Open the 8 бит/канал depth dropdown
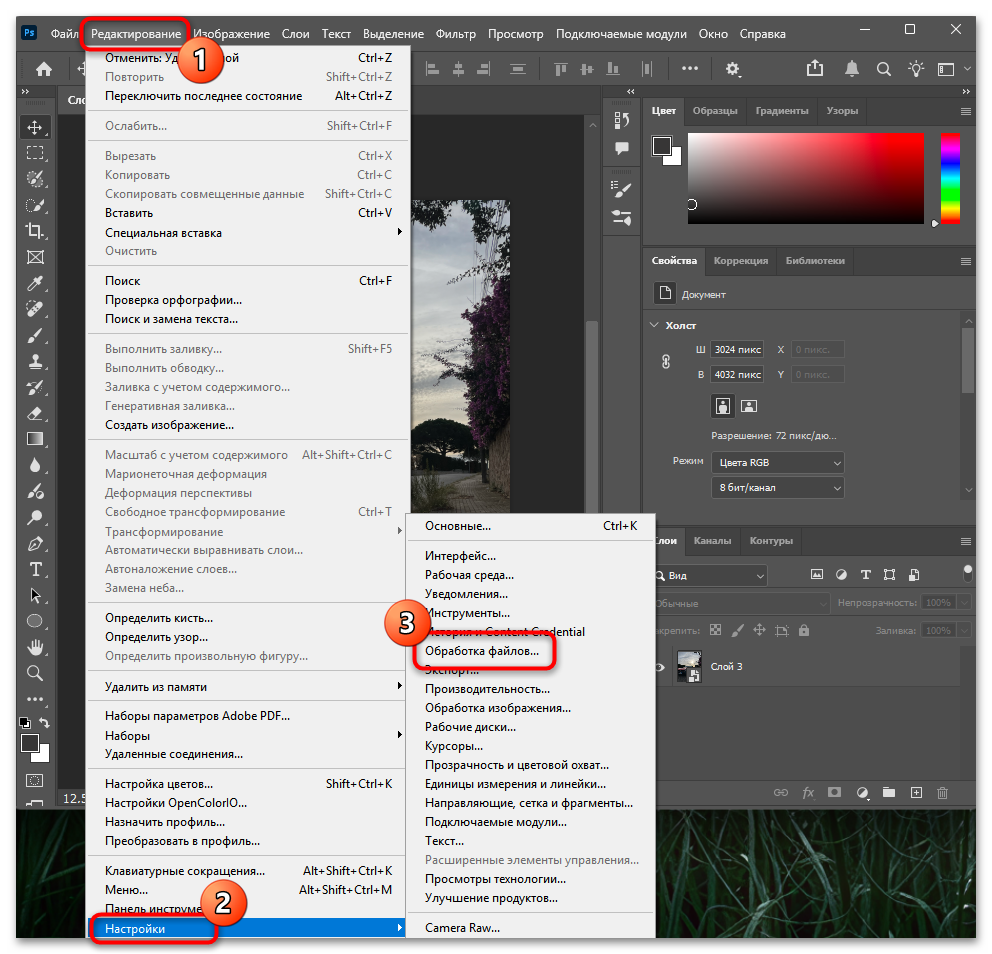 (x=777, y=488)
